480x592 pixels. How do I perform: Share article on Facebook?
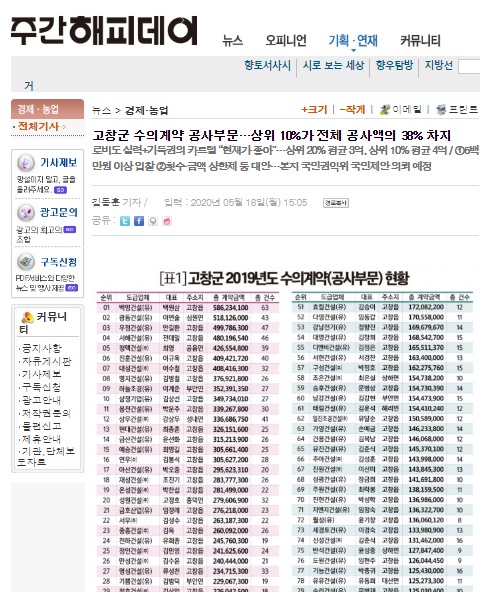[139, 221]
